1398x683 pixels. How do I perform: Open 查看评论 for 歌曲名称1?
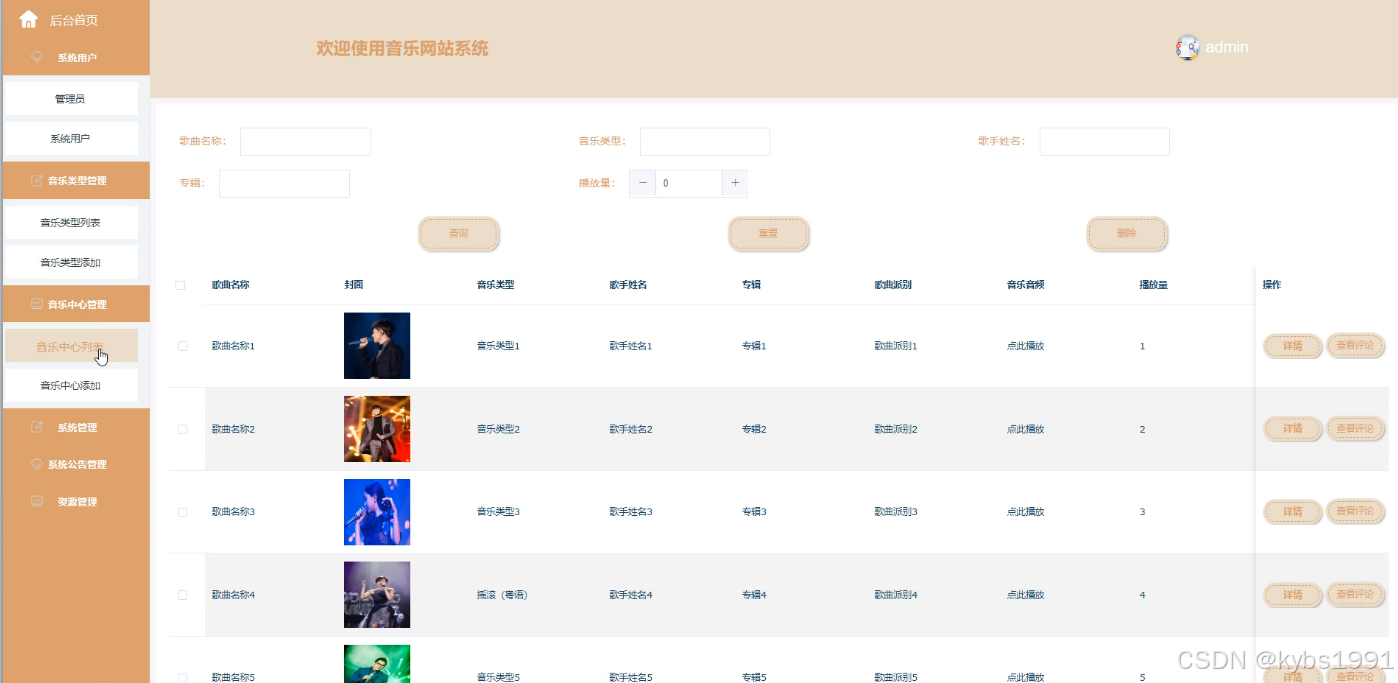pos(1355,346)
